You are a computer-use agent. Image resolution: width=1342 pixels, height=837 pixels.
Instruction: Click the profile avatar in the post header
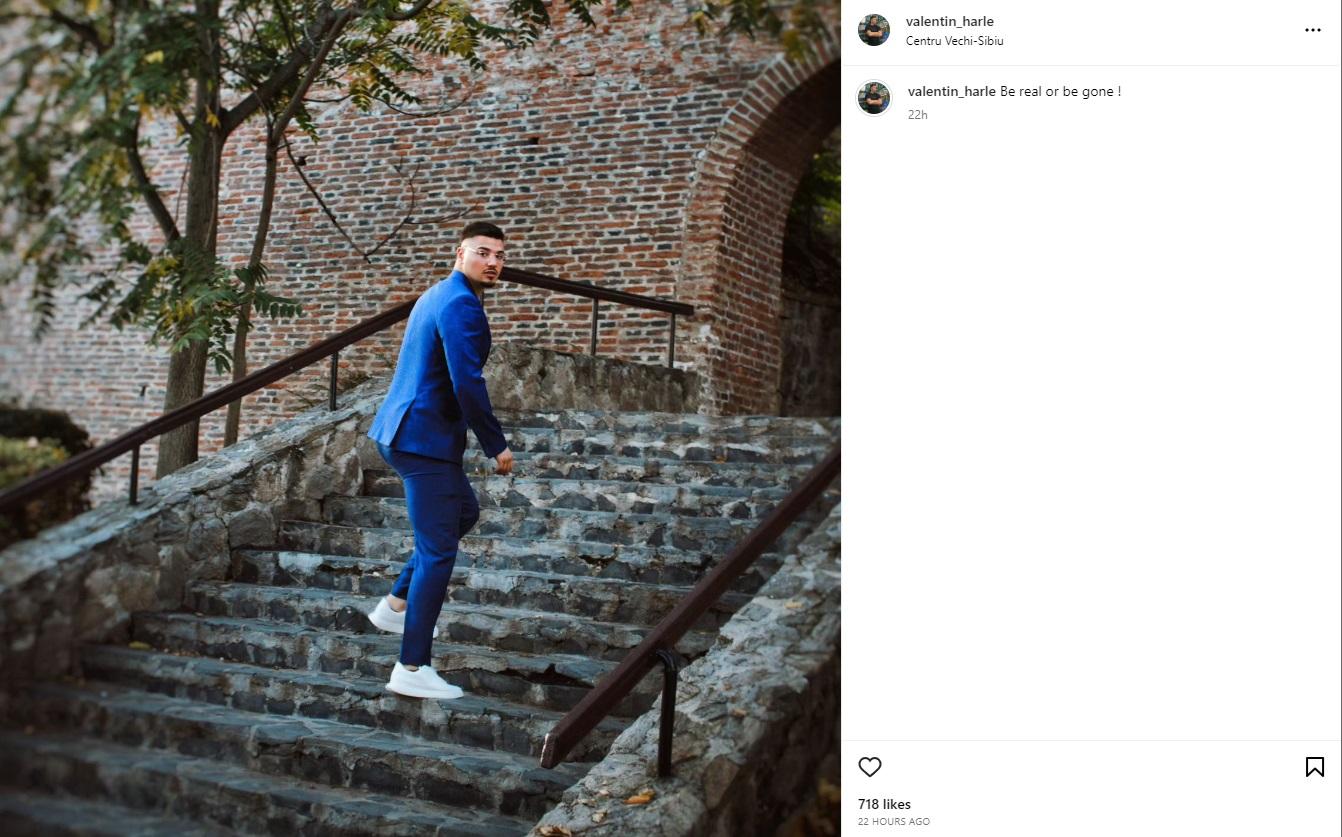pyautogui.click(x=874, y=30)
